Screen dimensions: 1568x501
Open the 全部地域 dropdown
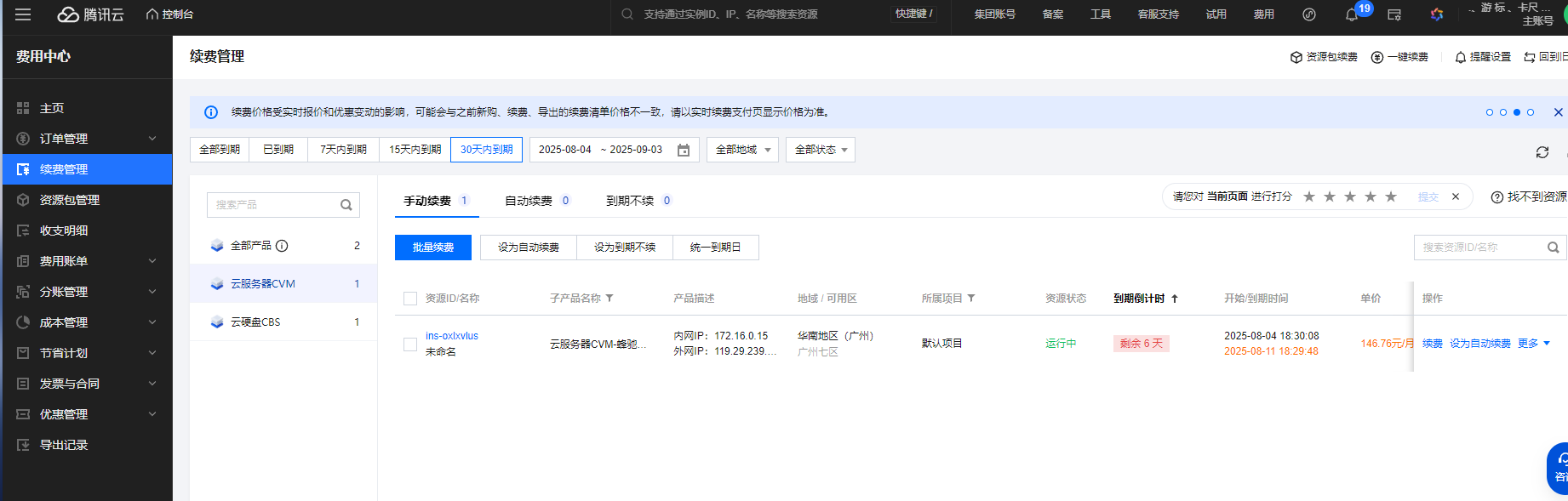(x=742, y=150)
